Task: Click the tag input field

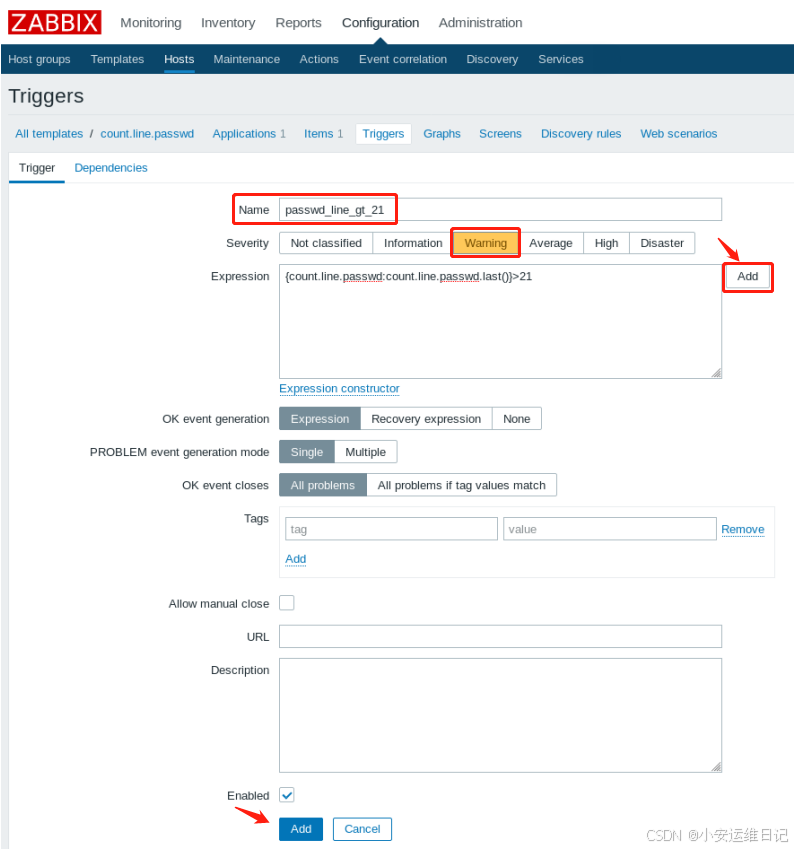Action: pos(391,529)
